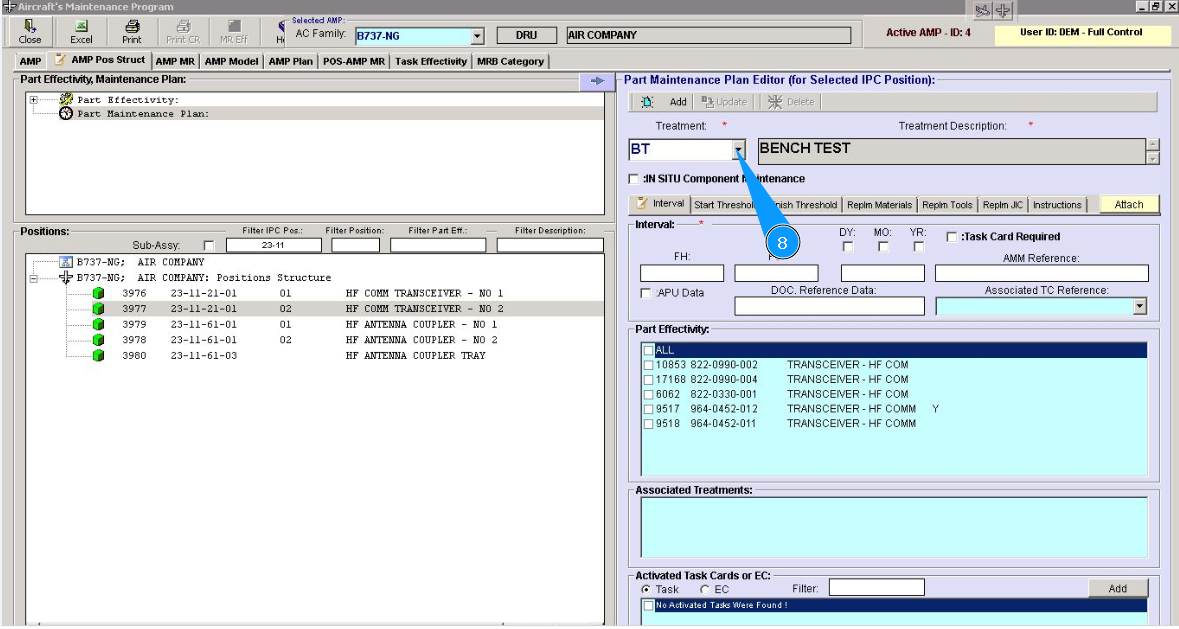Switch to the AMP Plan tab
This screenshot has width=1179, height=629.
[x=290, y=61]
